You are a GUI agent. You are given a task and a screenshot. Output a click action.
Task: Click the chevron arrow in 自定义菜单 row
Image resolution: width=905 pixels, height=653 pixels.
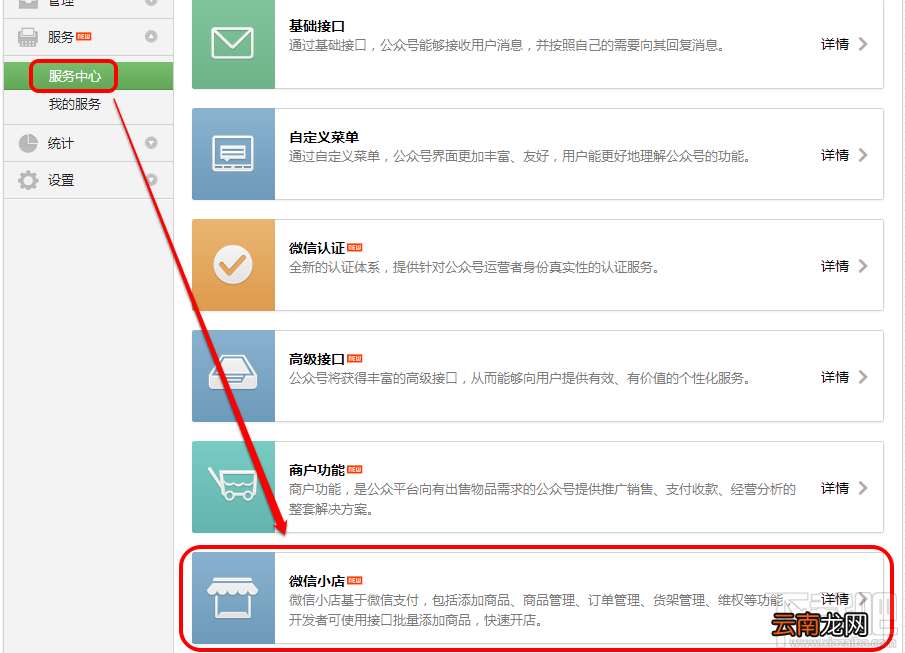(x=863, y=155)
